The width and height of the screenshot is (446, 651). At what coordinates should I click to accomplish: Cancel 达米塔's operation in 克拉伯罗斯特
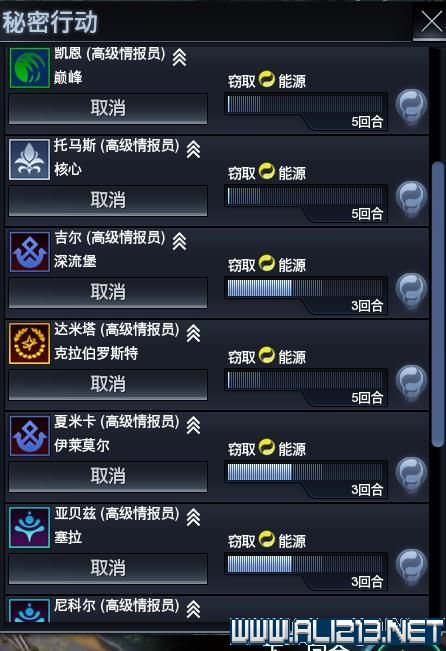click(108, 384)
